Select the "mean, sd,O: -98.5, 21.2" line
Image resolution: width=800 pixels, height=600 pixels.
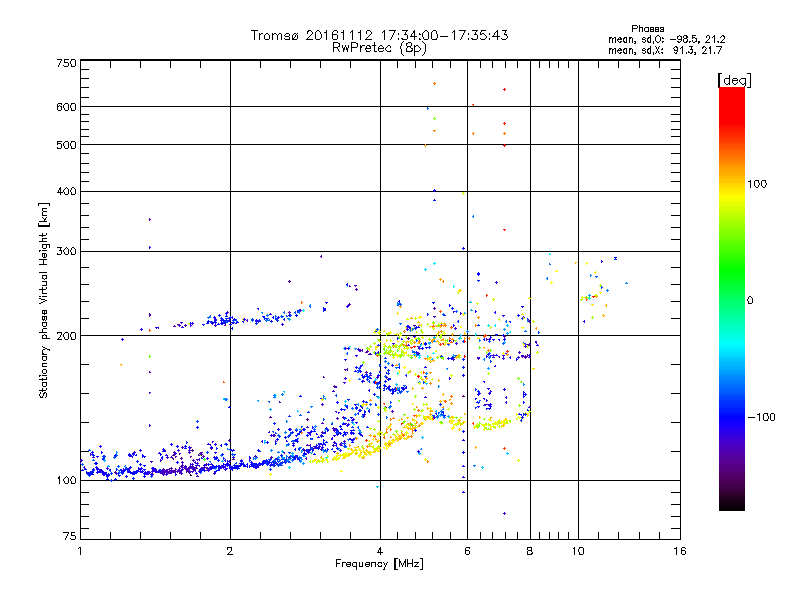pos(666,39)
